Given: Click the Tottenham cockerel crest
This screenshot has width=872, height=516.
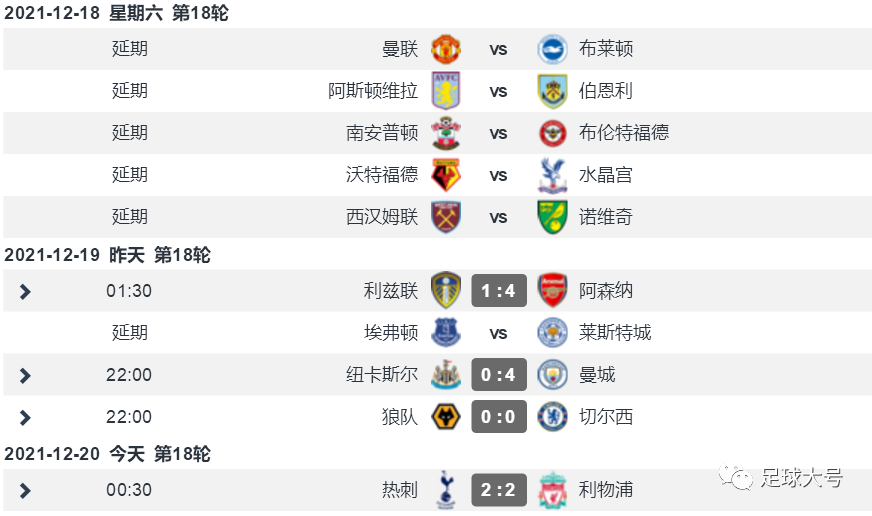Looking at the screenshot, I should [x=445, y=490].
